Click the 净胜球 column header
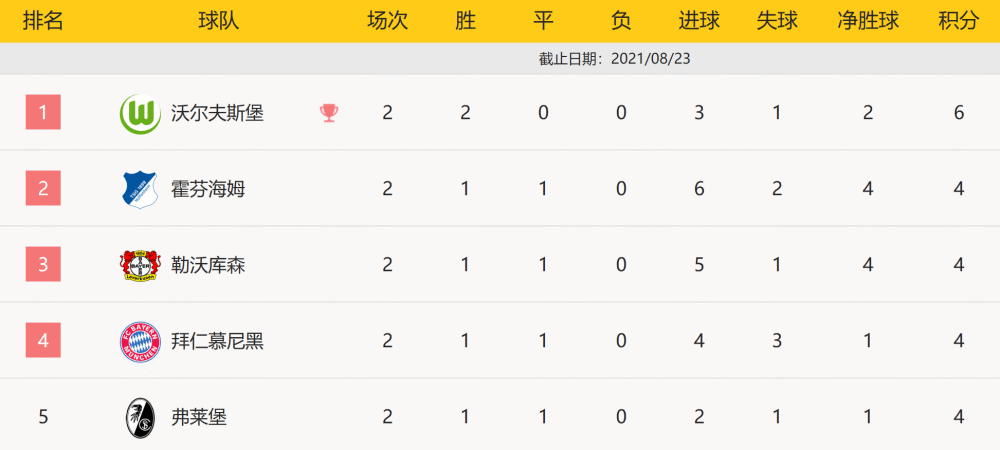 [x=868, y=21]
